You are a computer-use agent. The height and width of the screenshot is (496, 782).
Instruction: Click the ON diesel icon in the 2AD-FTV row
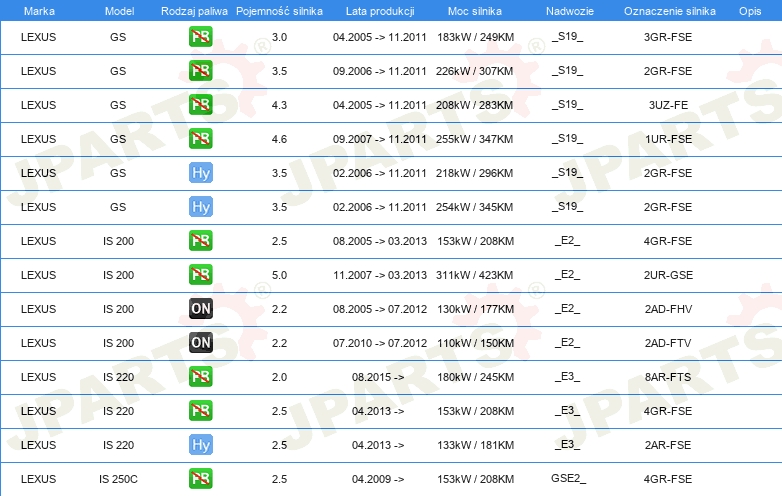[x=200, y=342]
